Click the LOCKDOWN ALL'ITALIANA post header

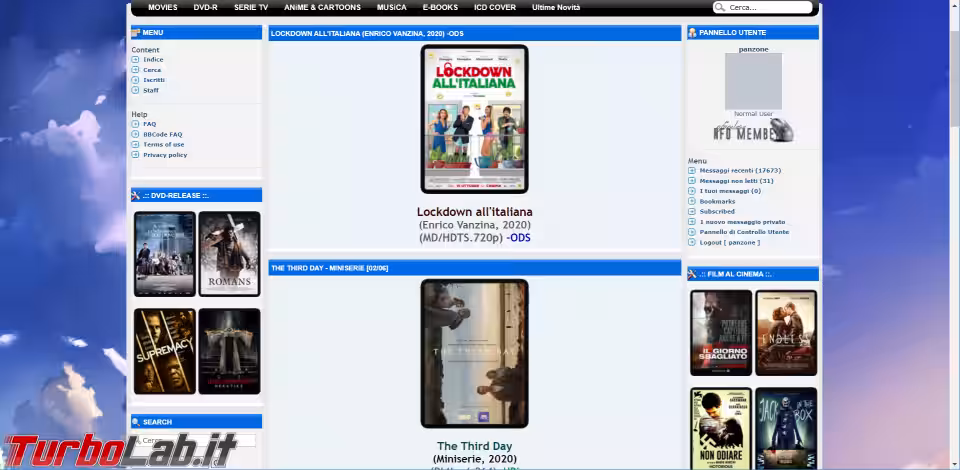[474, 33]
